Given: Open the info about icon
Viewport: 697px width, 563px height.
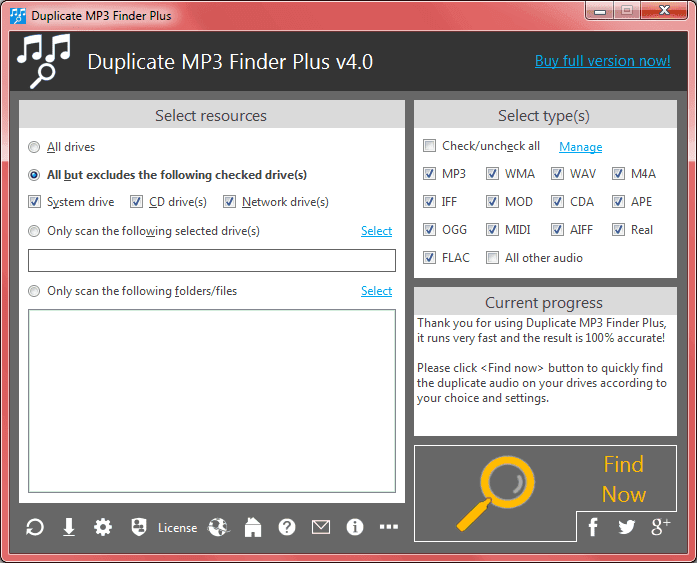Looking at the screenshot, I should pyautogui.click(x=355, y=527).
